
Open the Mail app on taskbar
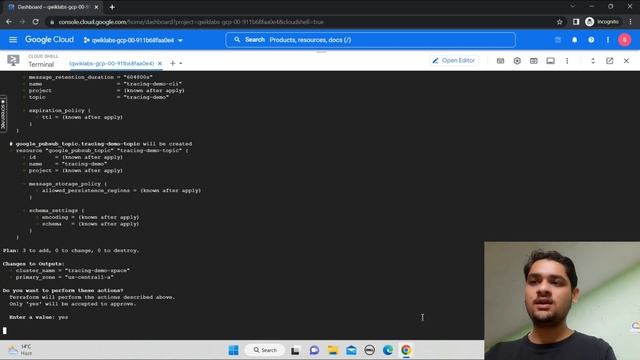351,350
